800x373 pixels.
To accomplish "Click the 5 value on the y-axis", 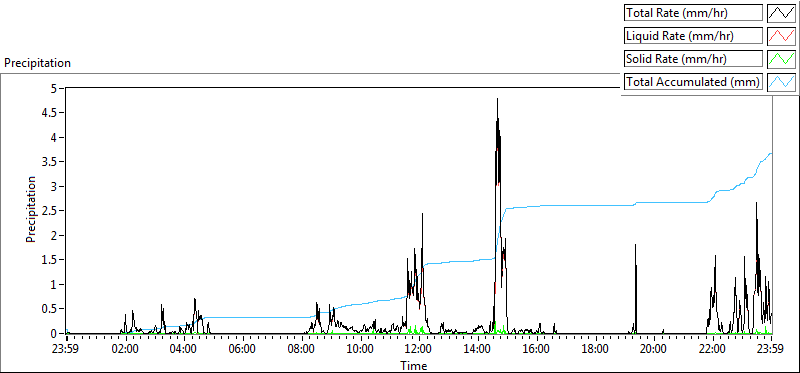I will coord(55,88).
